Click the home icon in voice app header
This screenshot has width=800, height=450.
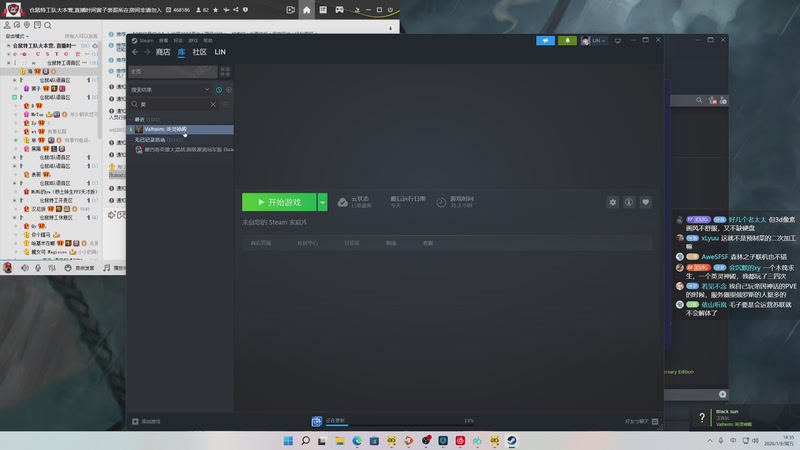pyautogui.click(x=307, y=10)
